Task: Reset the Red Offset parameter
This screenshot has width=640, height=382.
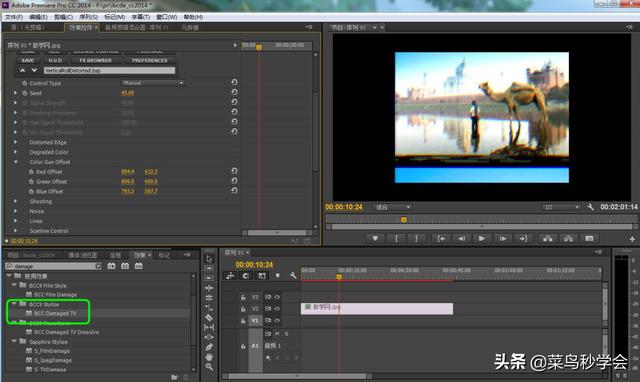Action: (234, 171)
